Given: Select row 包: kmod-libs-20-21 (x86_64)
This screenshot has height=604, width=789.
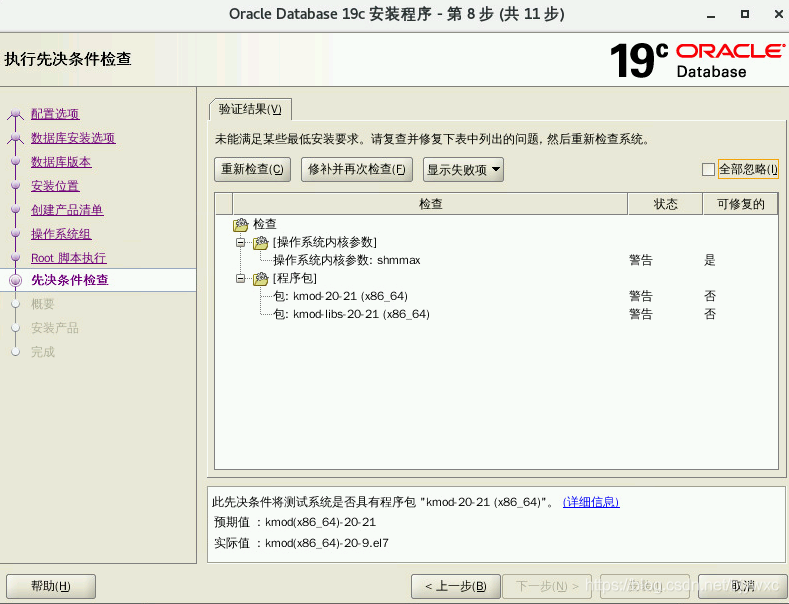Looking at the screenshot, I should (496, 314).
